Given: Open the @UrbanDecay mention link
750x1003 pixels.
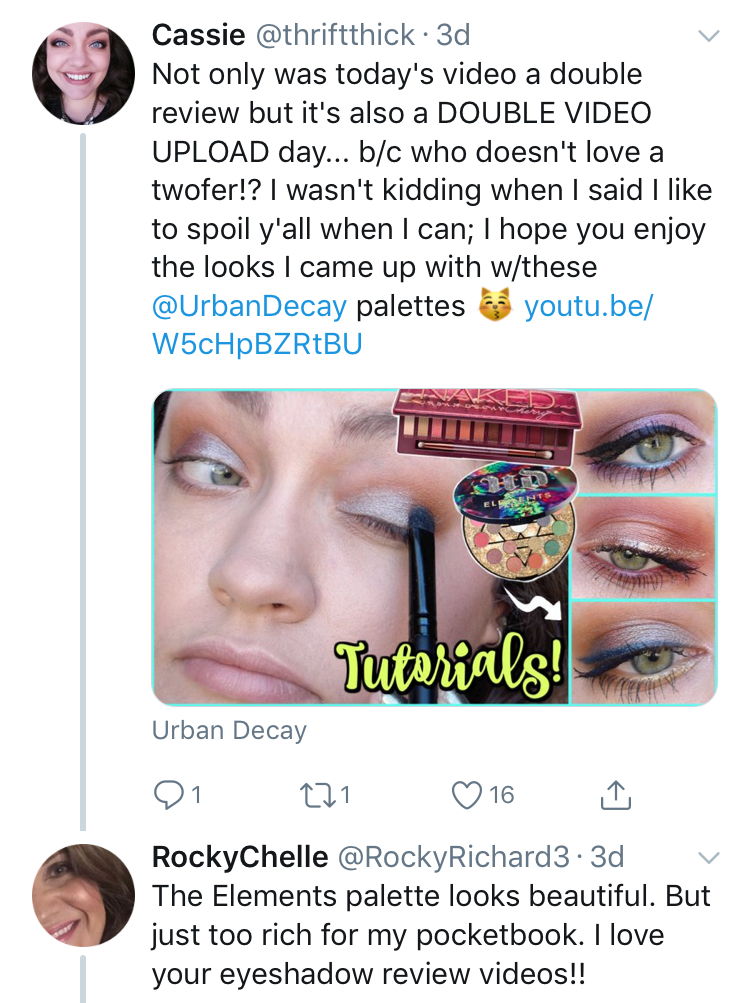Looking at the screenshot, I should [249, 306].
